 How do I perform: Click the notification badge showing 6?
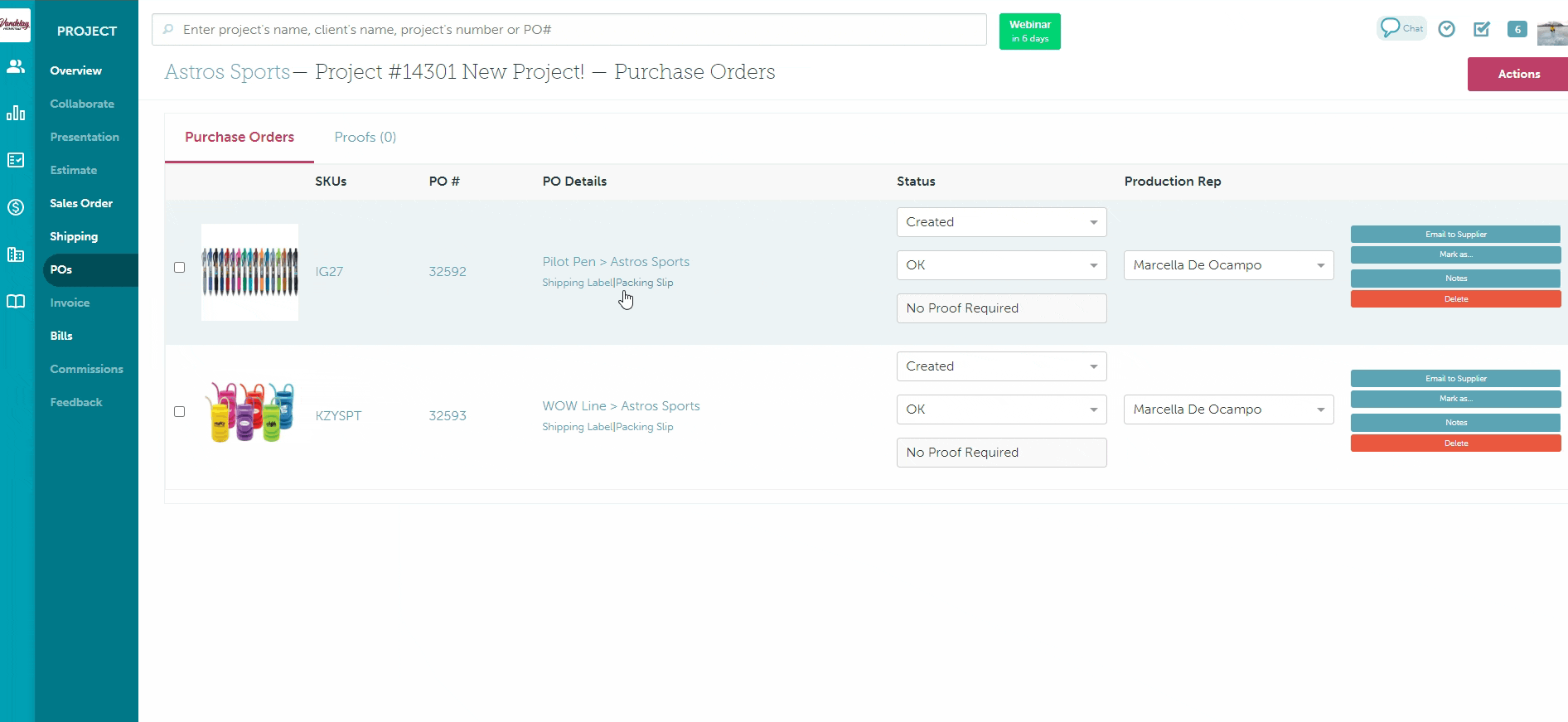1517,29
